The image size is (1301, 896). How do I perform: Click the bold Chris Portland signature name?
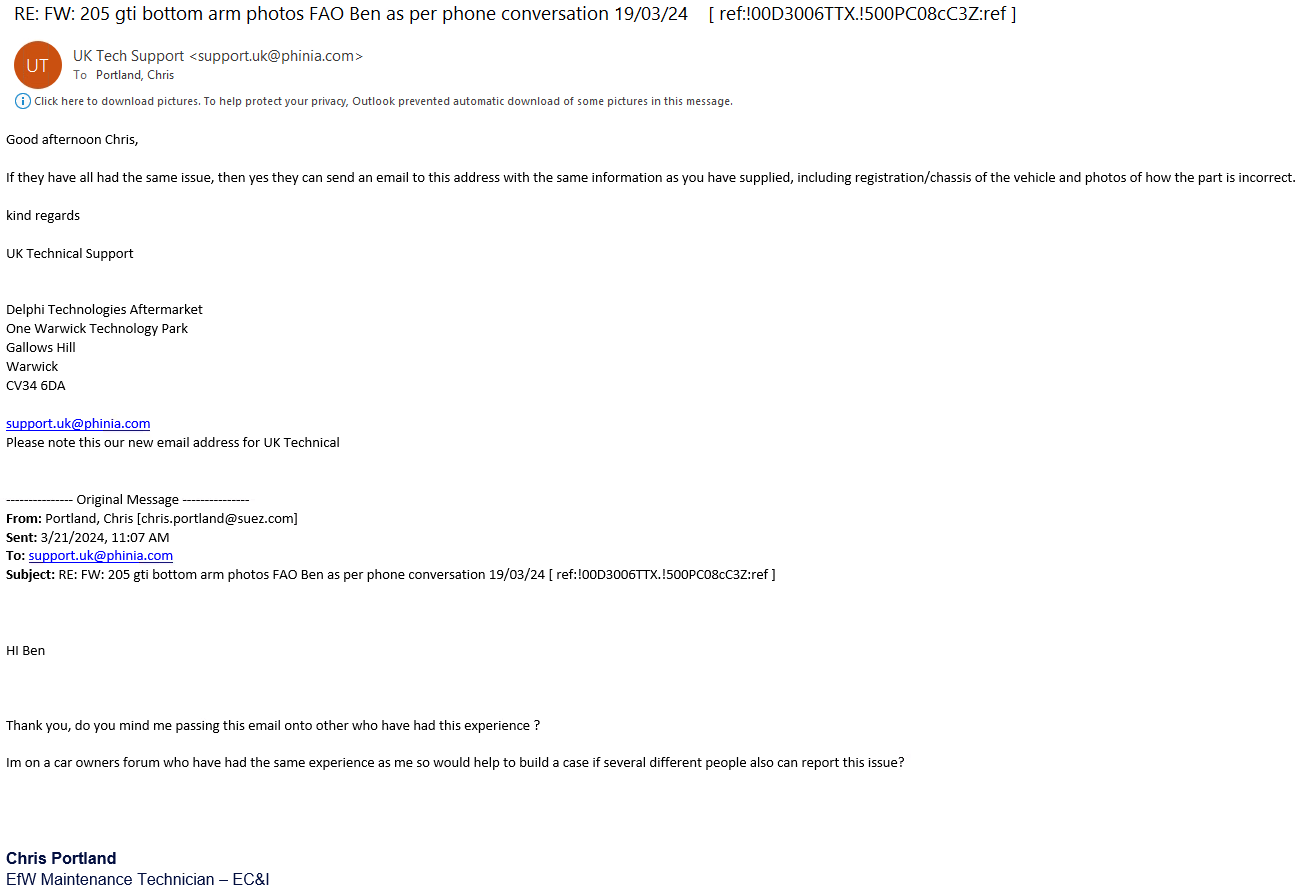coord(61,858)
